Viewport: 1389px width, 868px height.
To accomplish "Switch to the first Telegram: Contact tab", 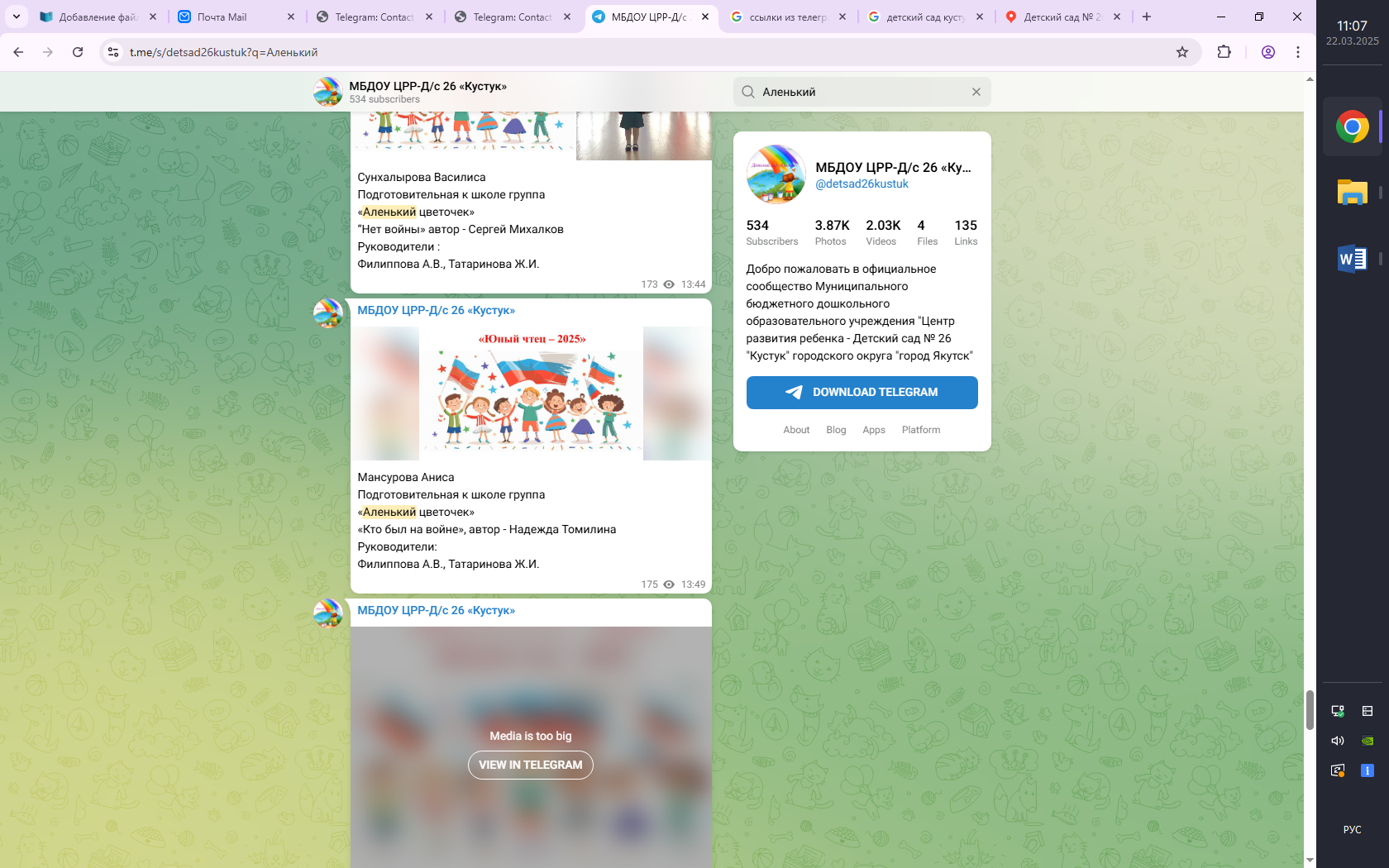I will [x=375, y=17].
